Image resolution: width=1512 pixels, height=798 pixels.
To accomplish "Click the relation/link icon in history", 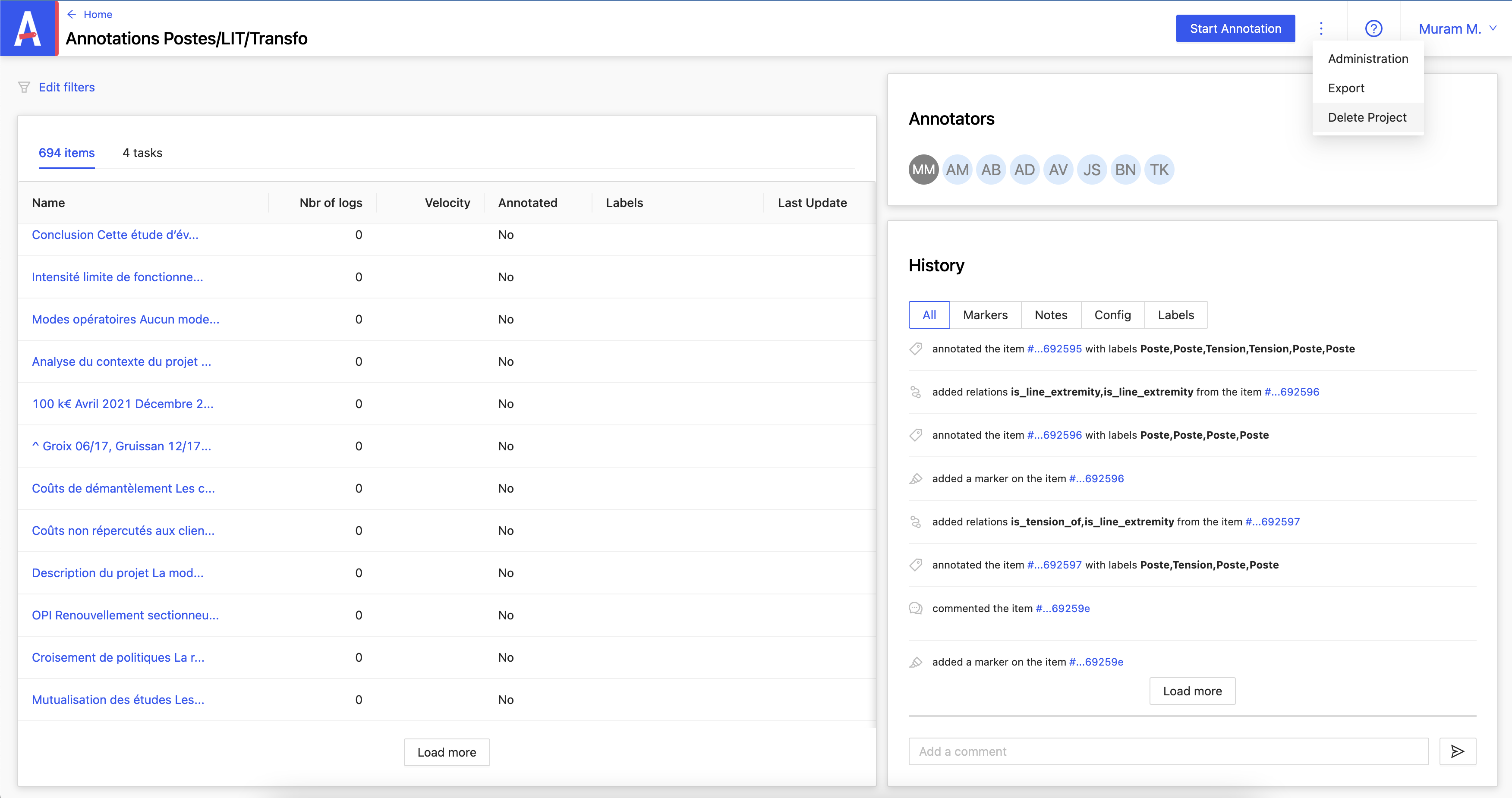I will point(916,391).
